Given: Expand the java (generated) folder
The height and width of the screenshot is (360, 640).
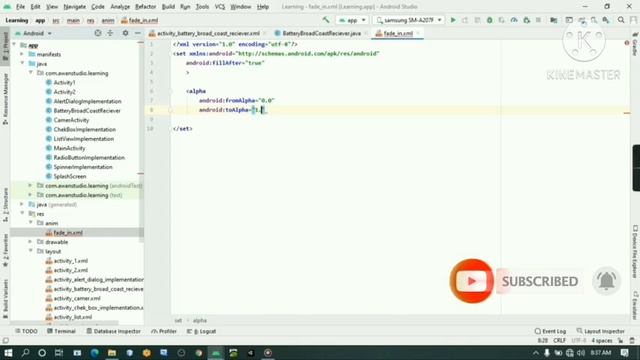Looking at the screenshot, I should click(22, 204).
